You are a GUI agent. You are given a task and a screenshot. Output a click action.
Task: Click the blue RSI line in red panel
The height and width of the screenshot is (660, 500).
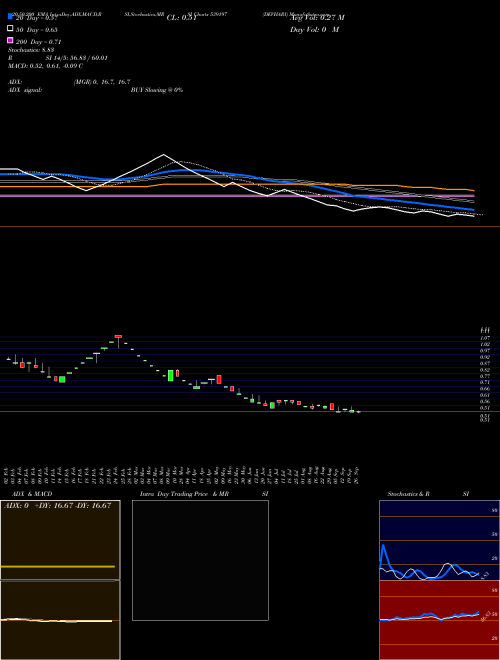(x=429, y=616)
